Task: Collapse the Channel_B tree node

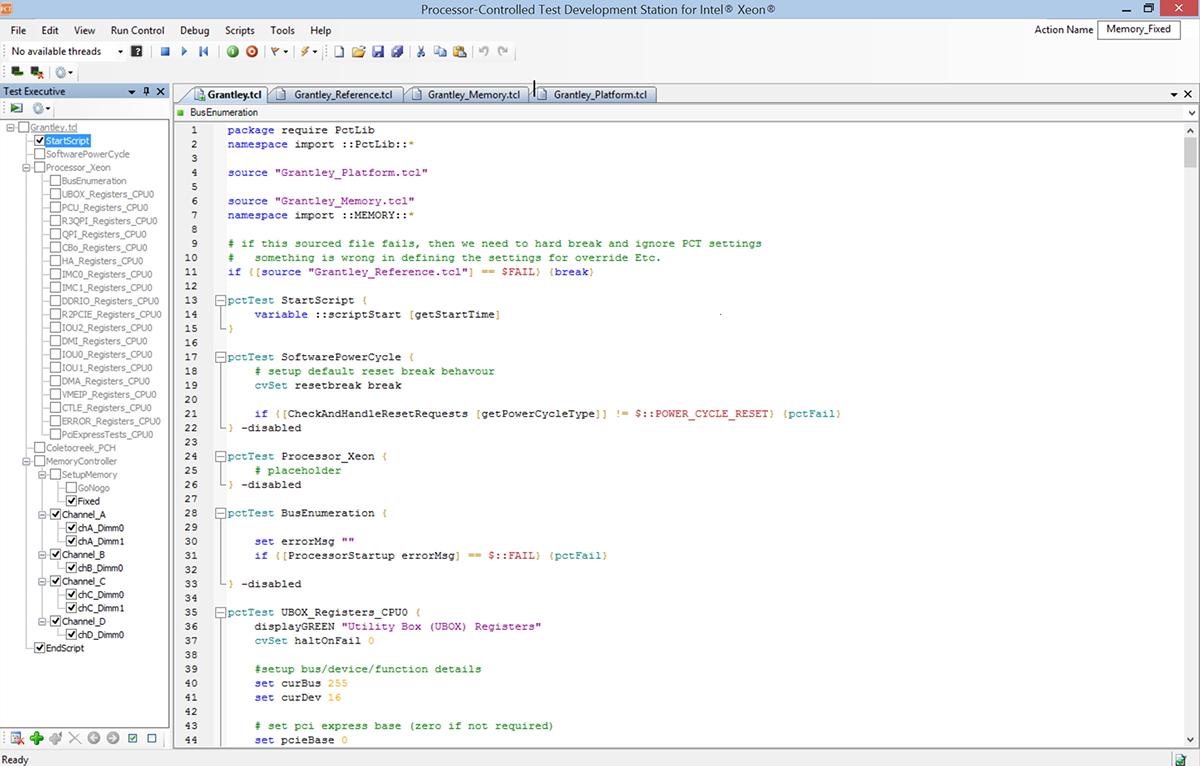Action: [x=40, y=554]
